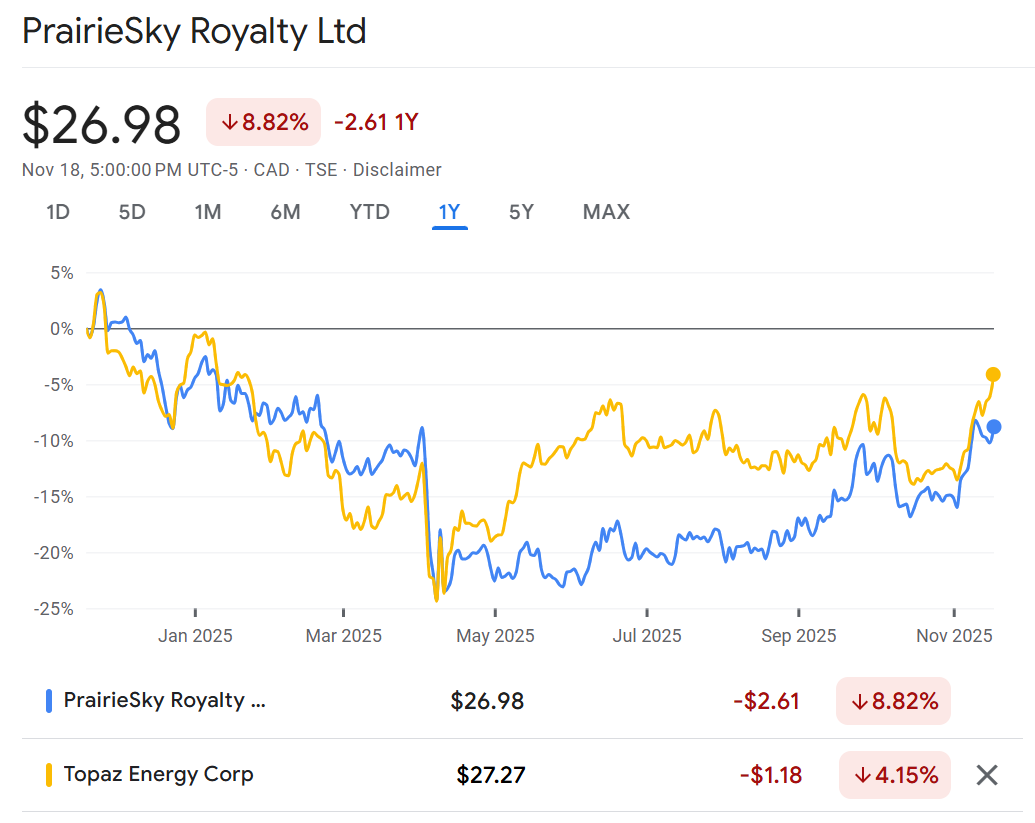Image resolution: width=1035 pixels, height=823 pixels.
Task: Select the 1D time range tab
Action: coord(58,212)
